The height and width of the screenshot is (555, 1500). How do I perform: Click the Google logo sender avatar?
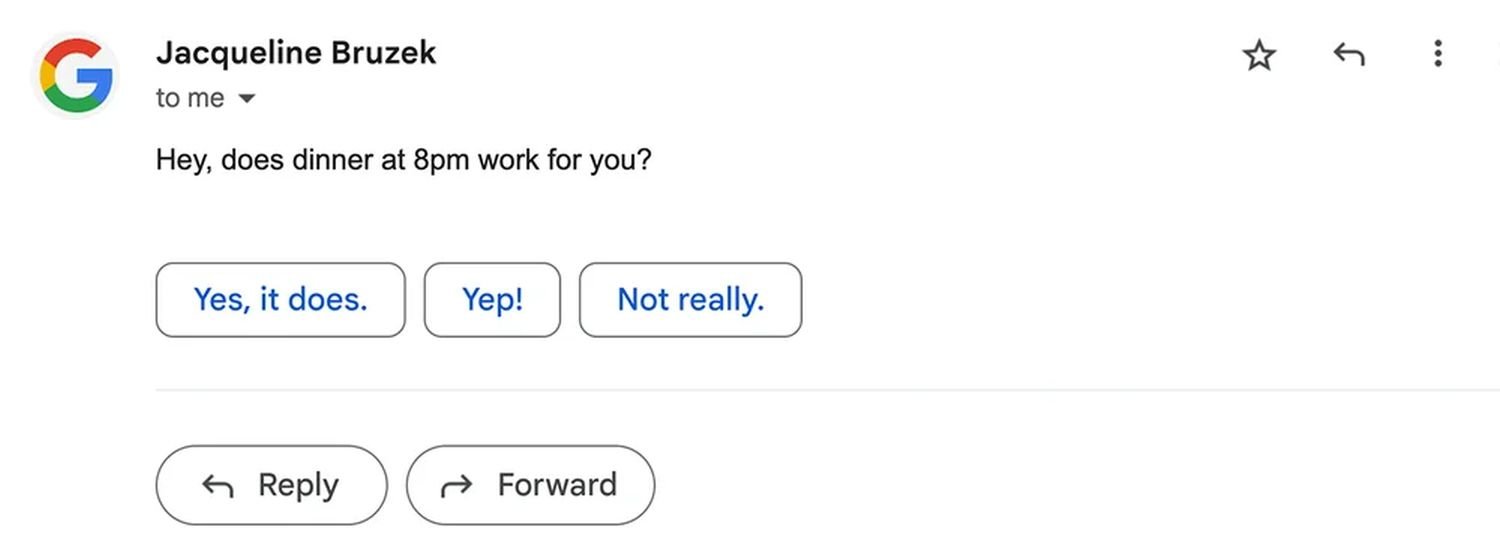76,74
